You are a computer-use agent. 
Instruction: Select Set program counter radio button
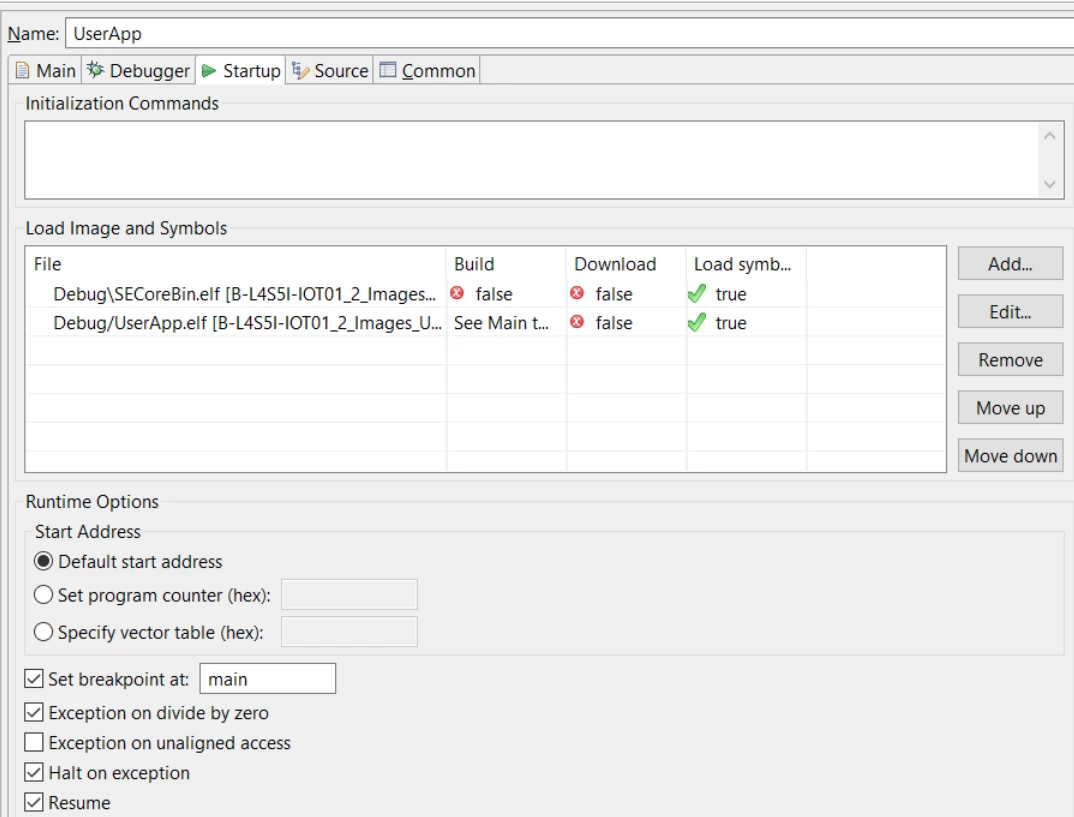43,594
